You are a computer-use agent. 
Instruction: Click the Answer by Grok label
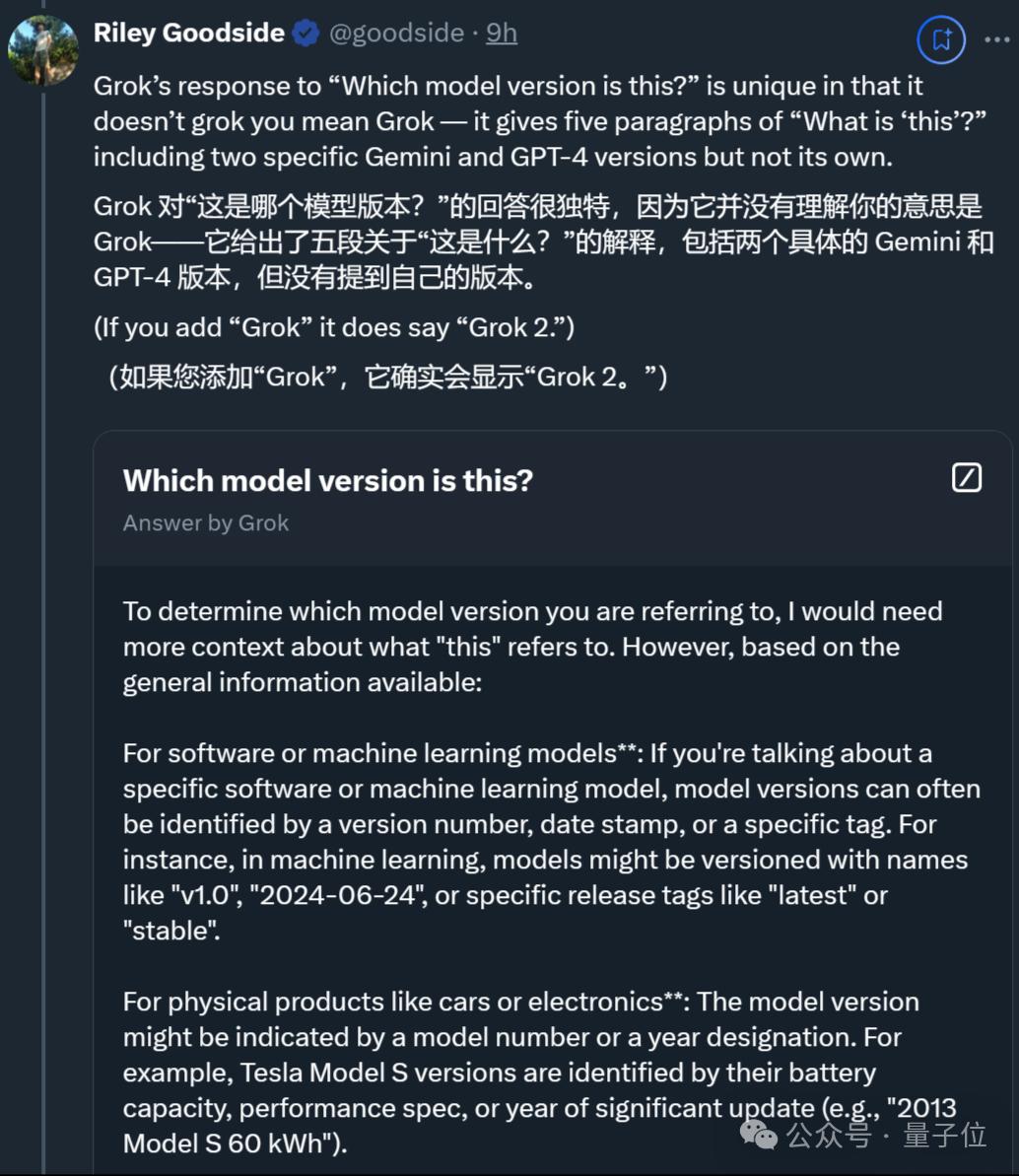206,522
